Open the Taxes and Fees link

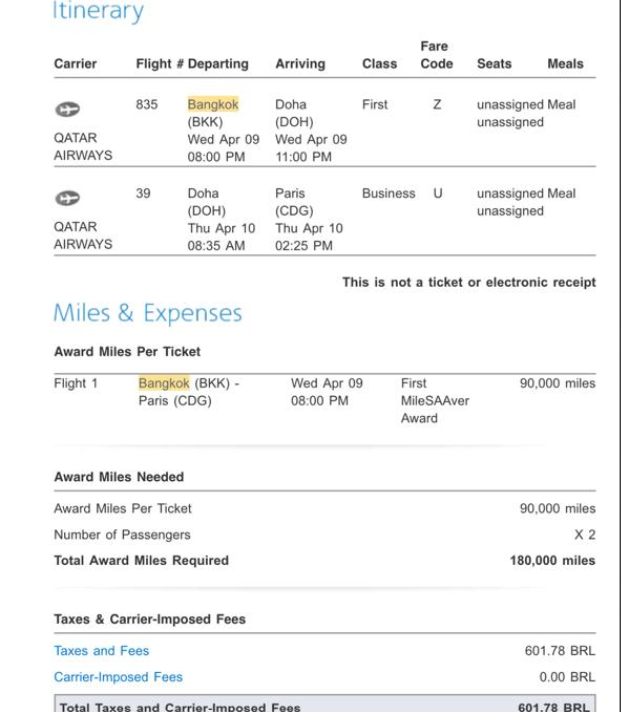click(101, 651)
